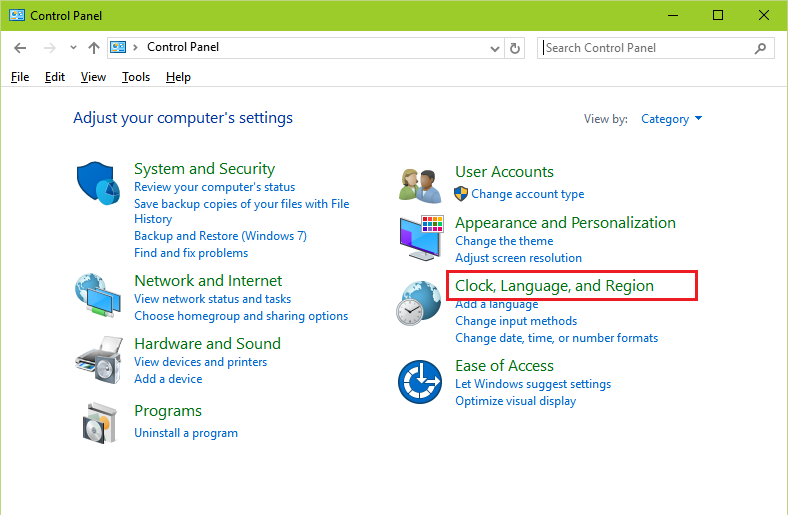Open the Tools menu
Viewport: 788px width, 515px height.
point(136,77)
